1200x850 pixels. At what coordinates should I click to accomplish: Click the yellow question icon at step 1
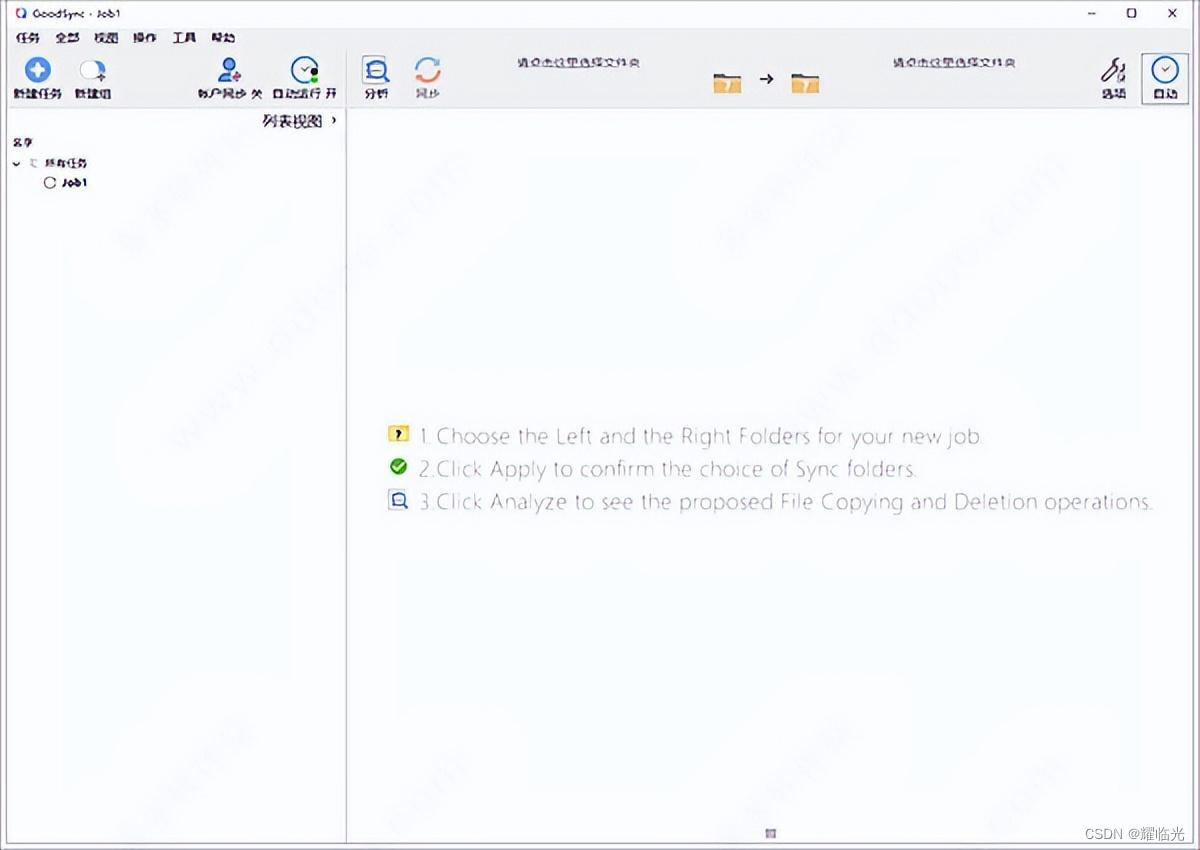(398, 434)
